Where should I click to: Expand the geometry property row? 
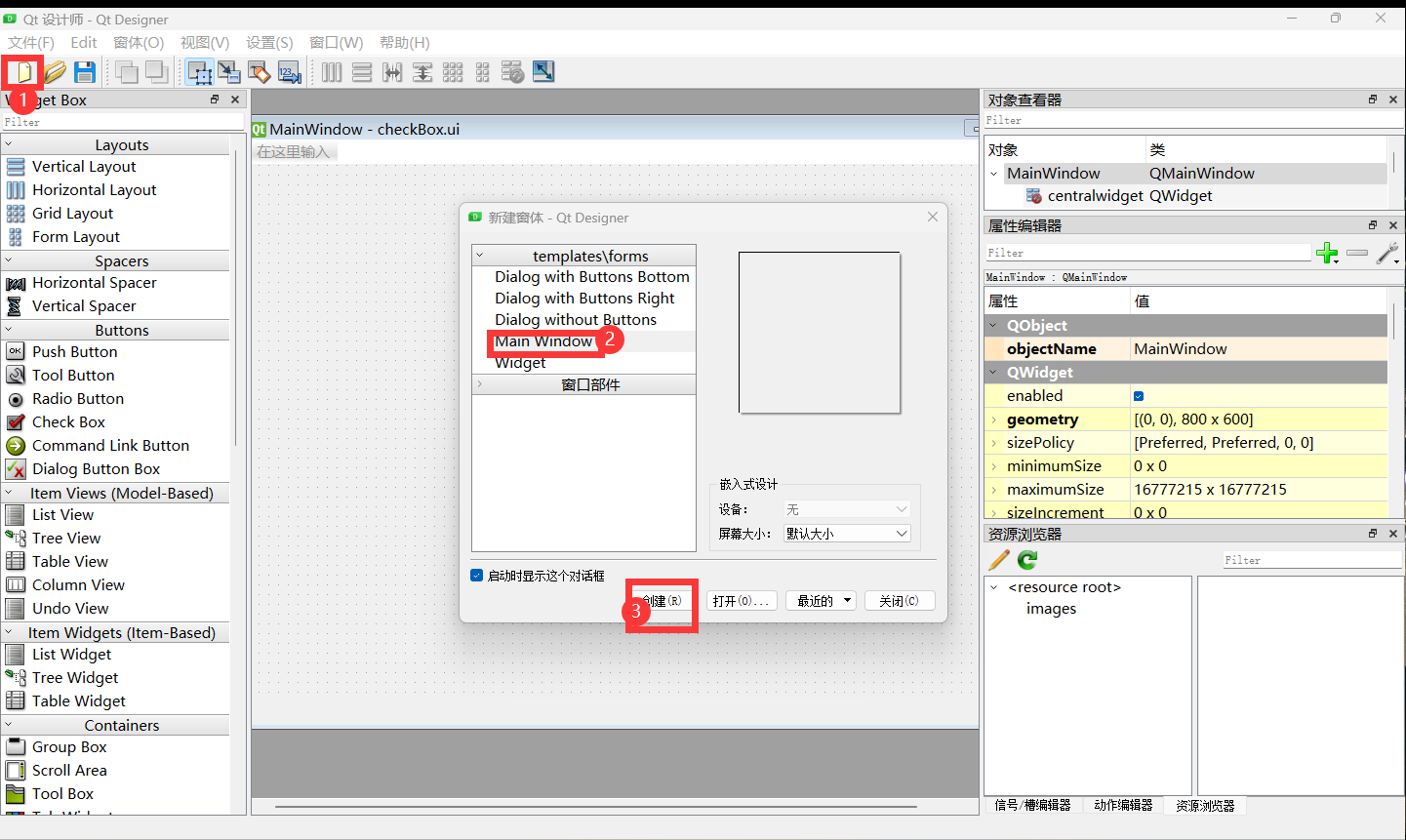click(994, 420)
